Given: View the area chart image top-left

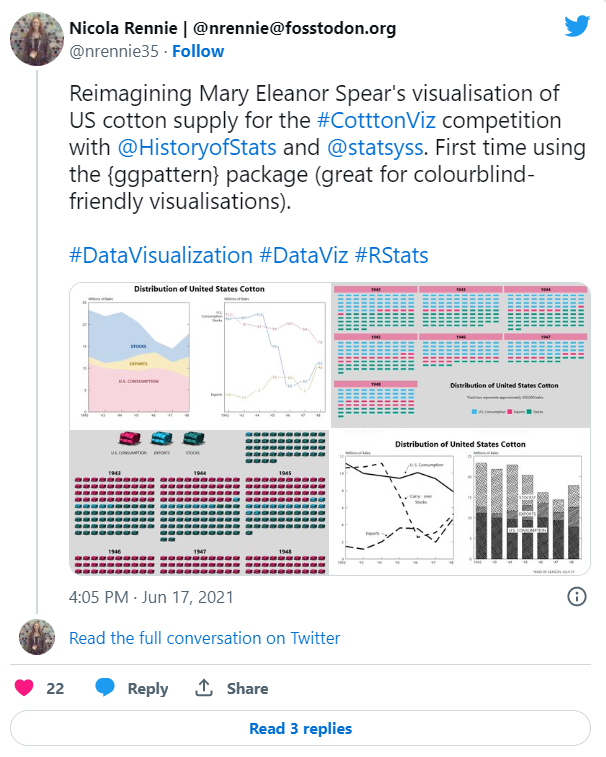Looking at the screenshot, I should click(200, 356).
